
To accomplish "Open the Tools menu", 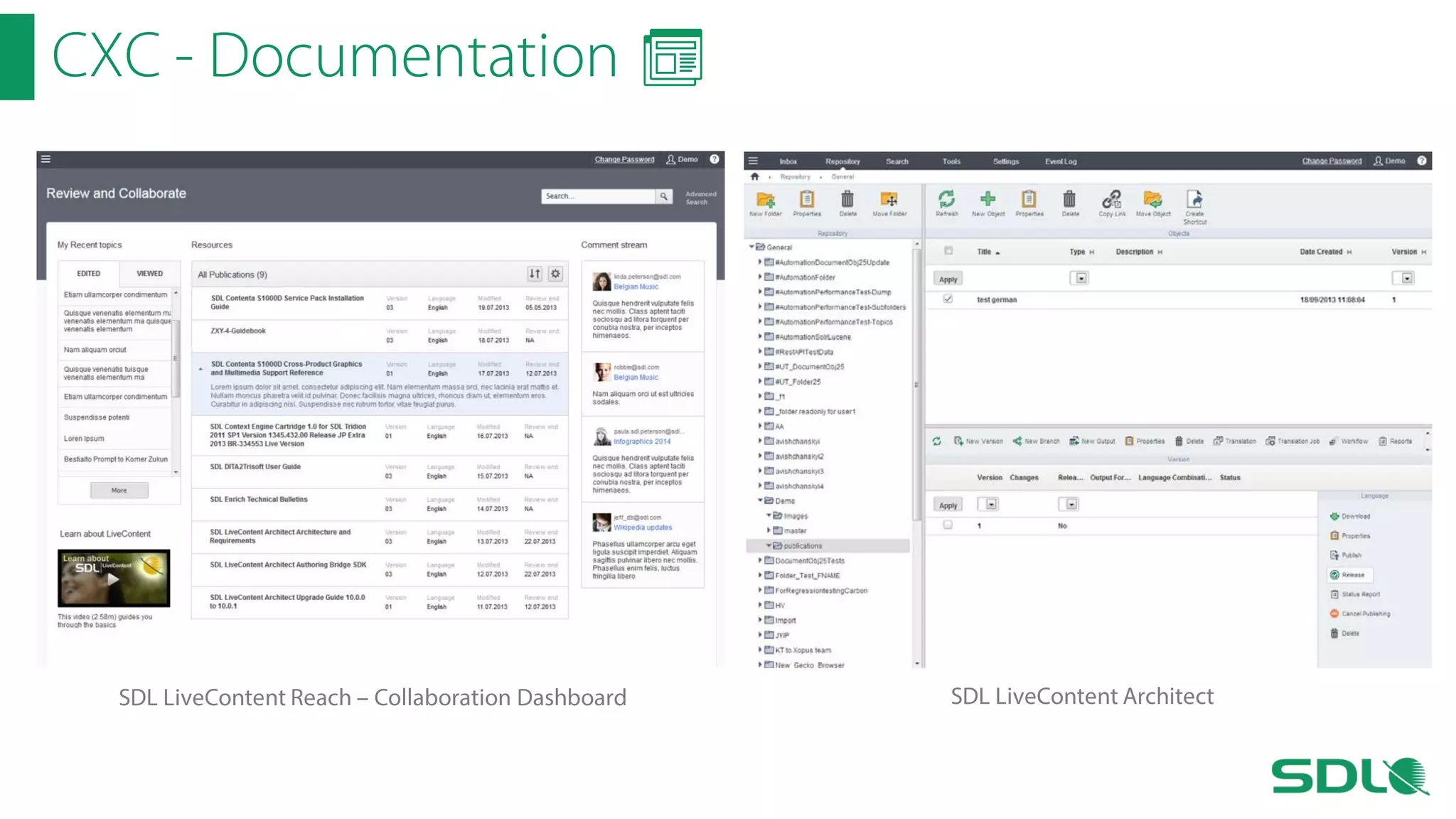I will tap(951, 161).
